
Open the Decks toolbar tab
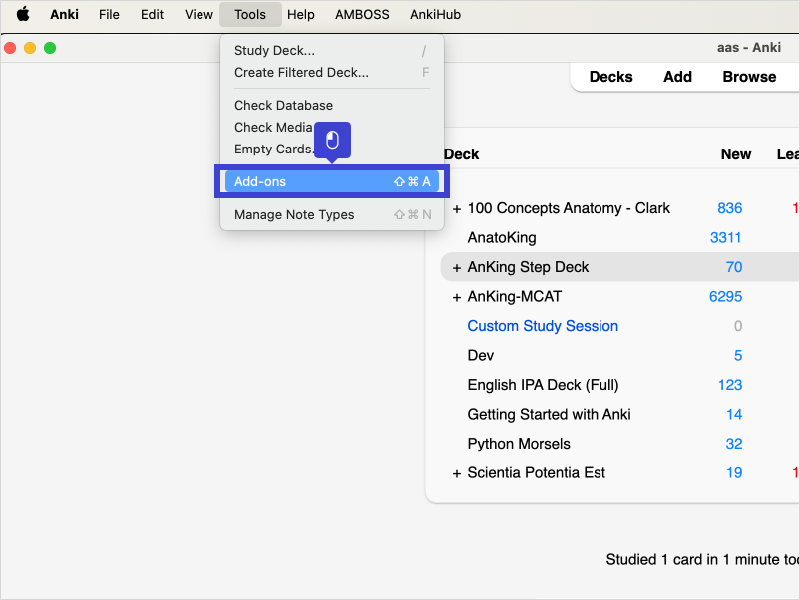[x=610, y=77]
